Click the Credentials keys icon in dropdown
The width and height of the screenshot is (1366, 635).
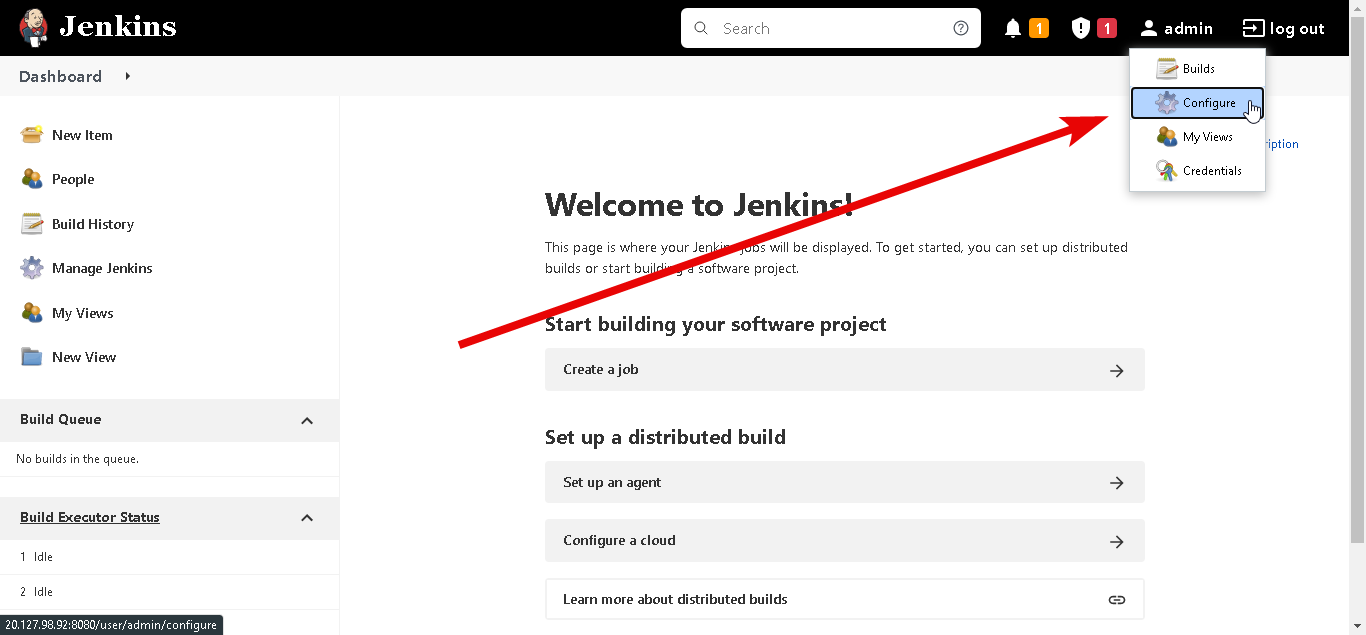pyautogui.click(x=1167, y=171)
